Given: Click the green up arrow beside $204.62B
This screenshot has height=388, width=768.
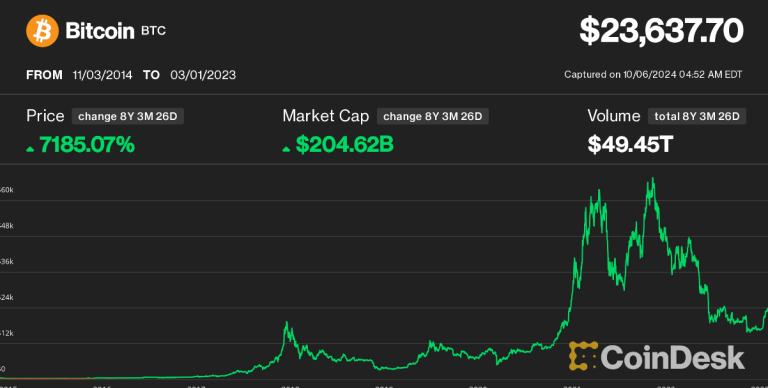Looking at the screenshot, I should [287, 148].
